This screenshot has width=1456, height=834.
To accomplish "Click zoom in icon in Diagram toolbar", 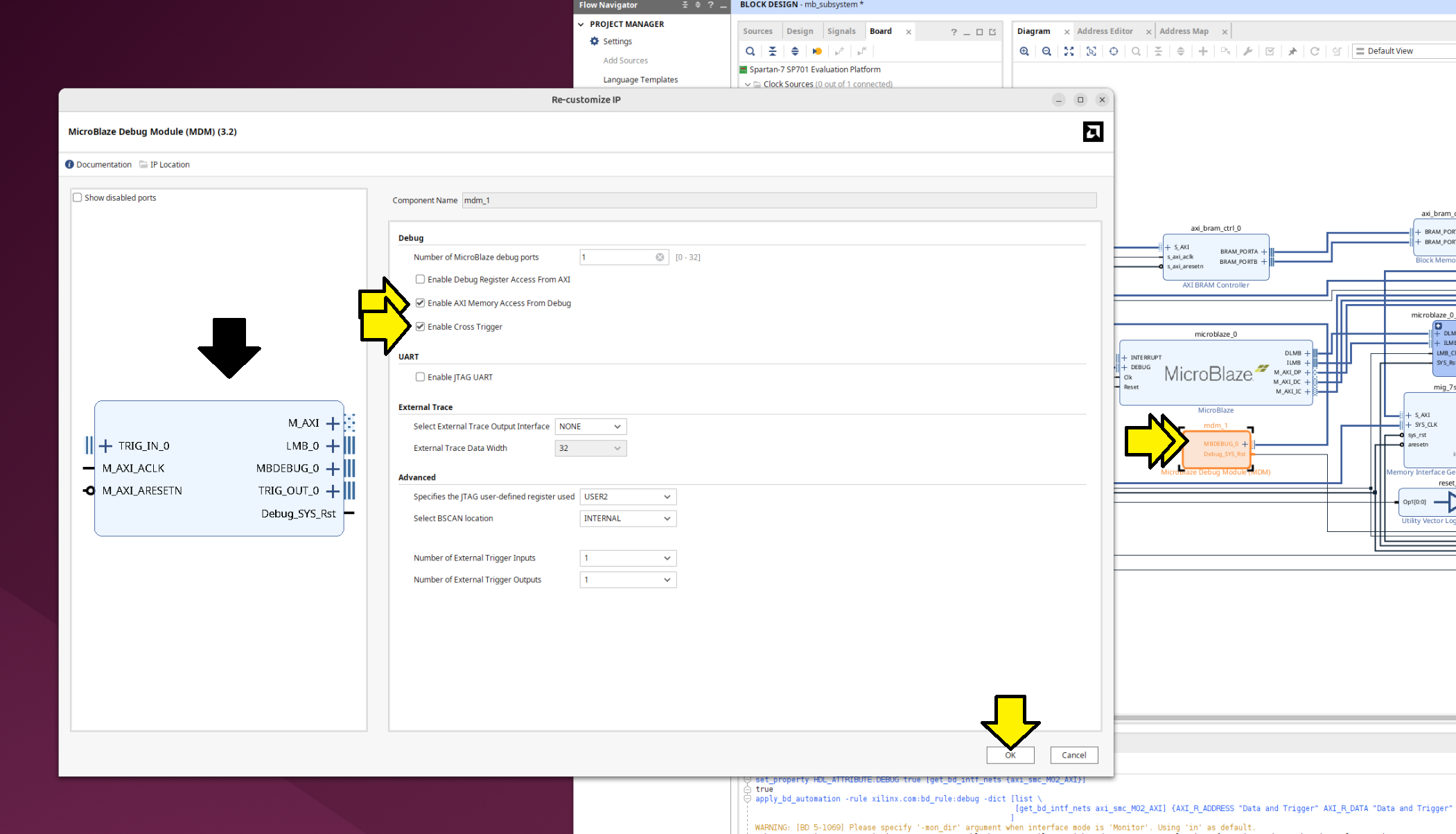I will (x=1024, y=51).
